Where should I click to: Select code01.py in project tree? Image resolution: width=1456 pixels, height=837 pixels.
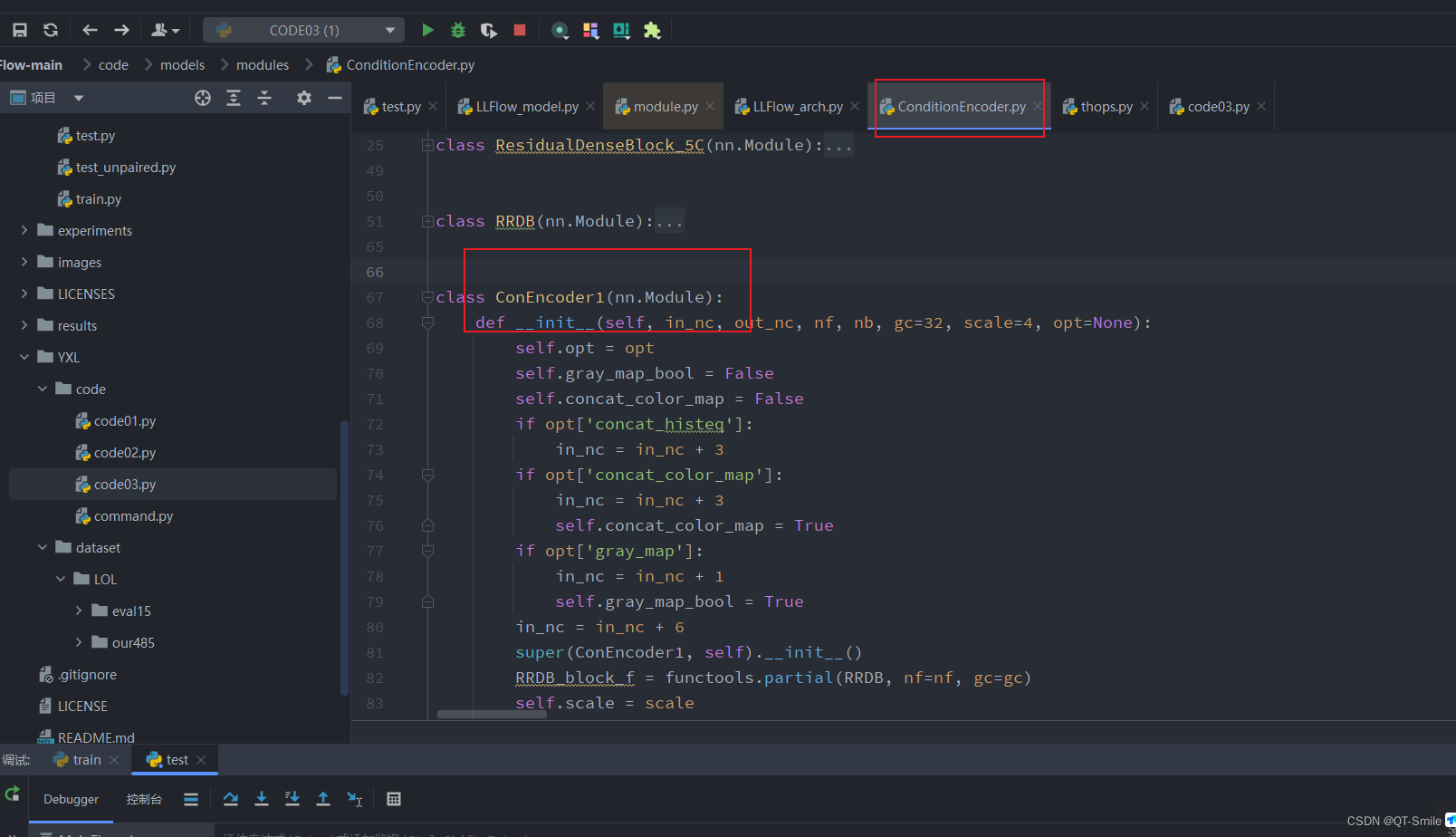click(x=116, y=421)
